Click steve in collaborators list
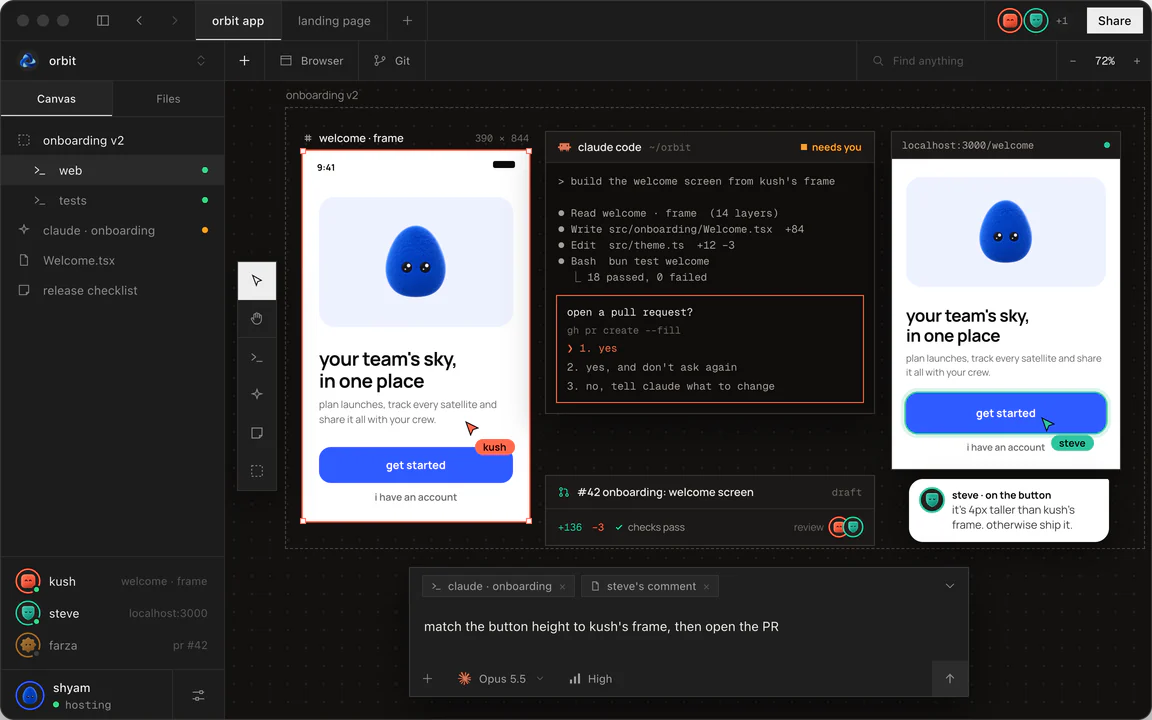Screen dimensions: 1152x720 coord(112,613)
